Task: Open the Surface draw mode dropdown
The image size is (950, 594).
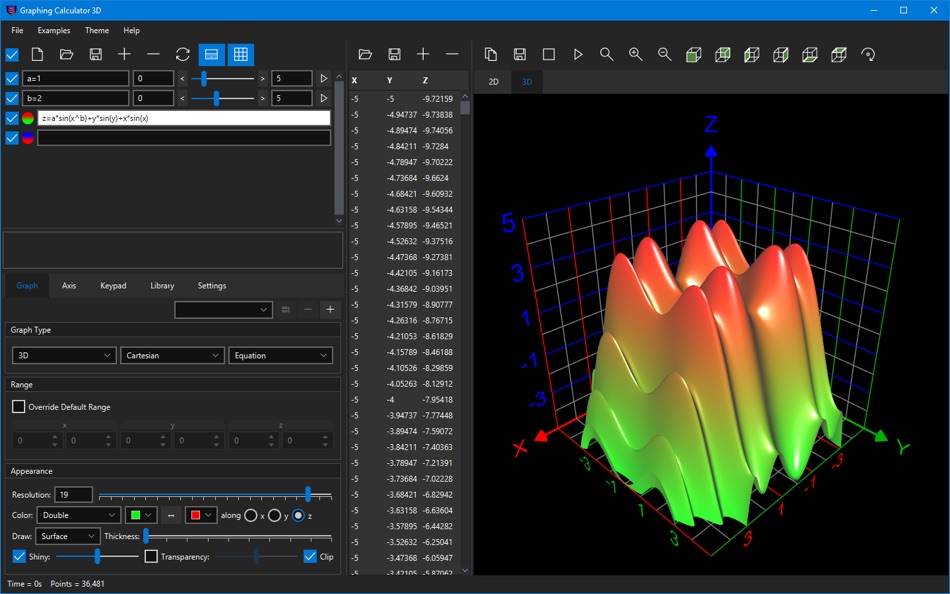Action: click(x=67, y=536)
